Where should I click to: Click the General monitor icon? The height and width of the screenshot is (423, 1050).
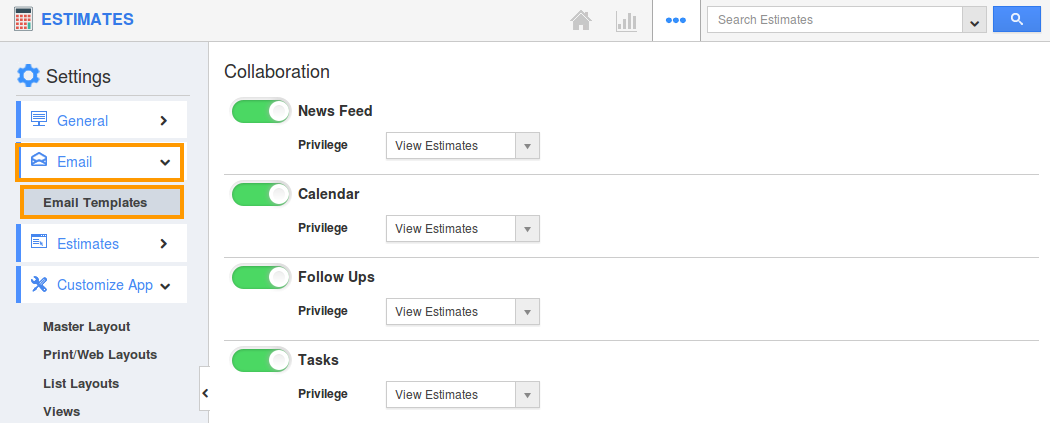39,120
